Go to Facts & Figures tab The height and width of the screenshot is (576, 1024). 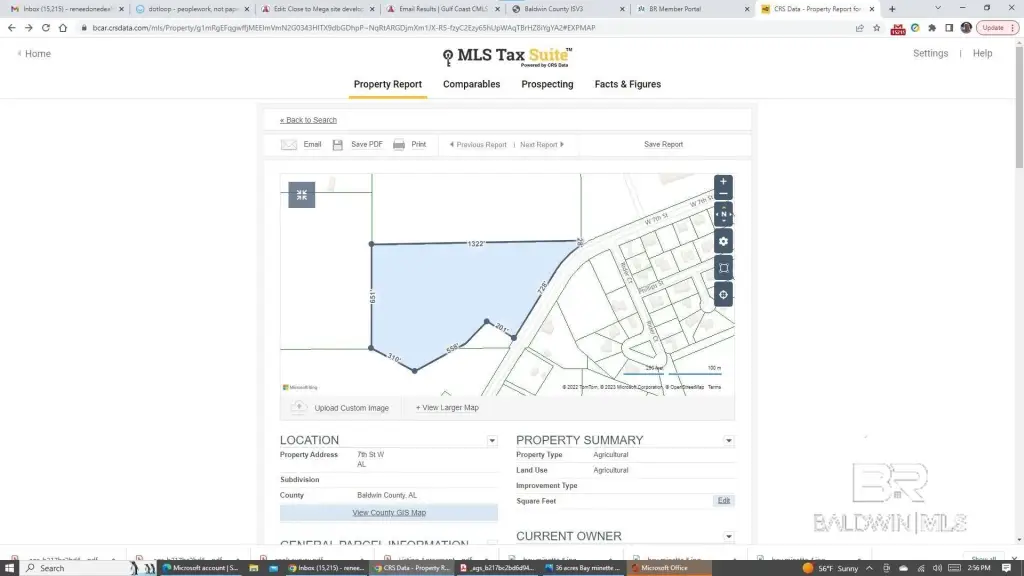627,85
